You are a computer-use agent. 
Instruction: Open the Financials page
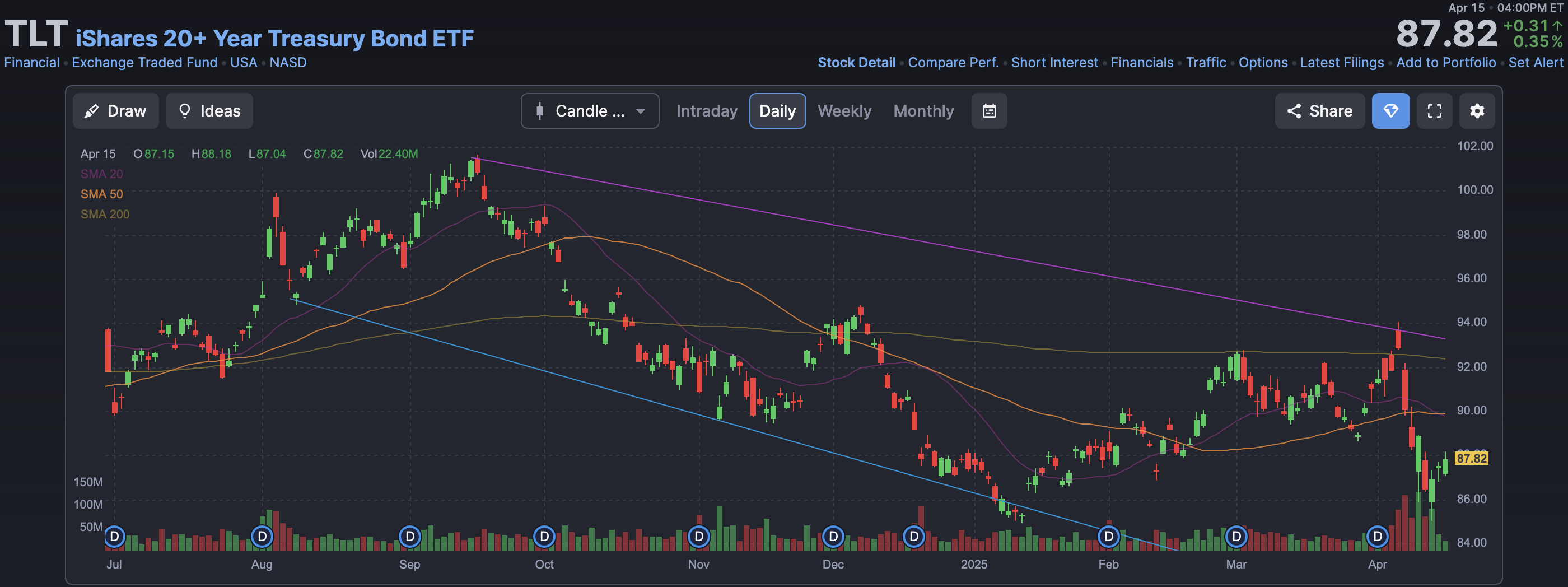pos(1141,63)
